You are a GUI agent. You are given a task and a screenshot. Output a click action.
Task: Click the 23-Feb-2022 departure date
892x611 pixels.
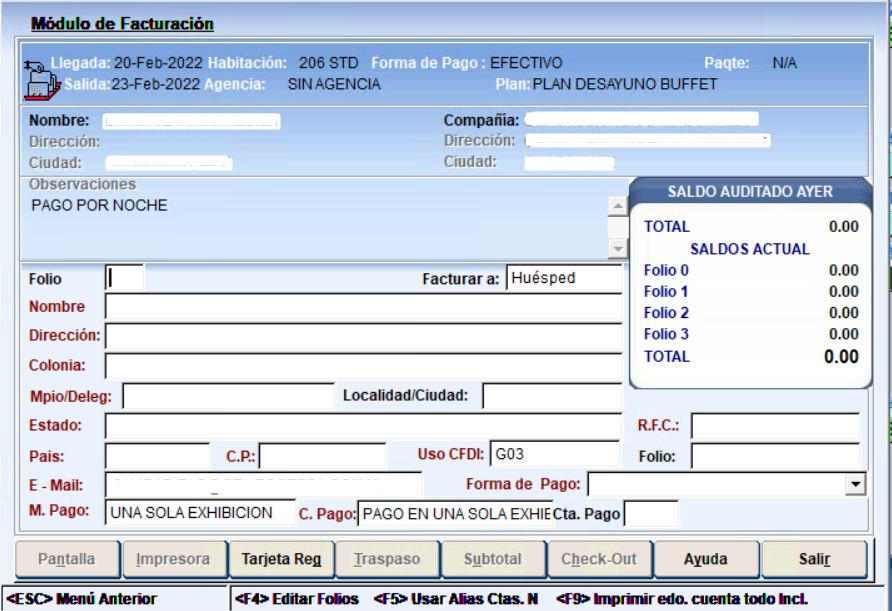[156, 84]
